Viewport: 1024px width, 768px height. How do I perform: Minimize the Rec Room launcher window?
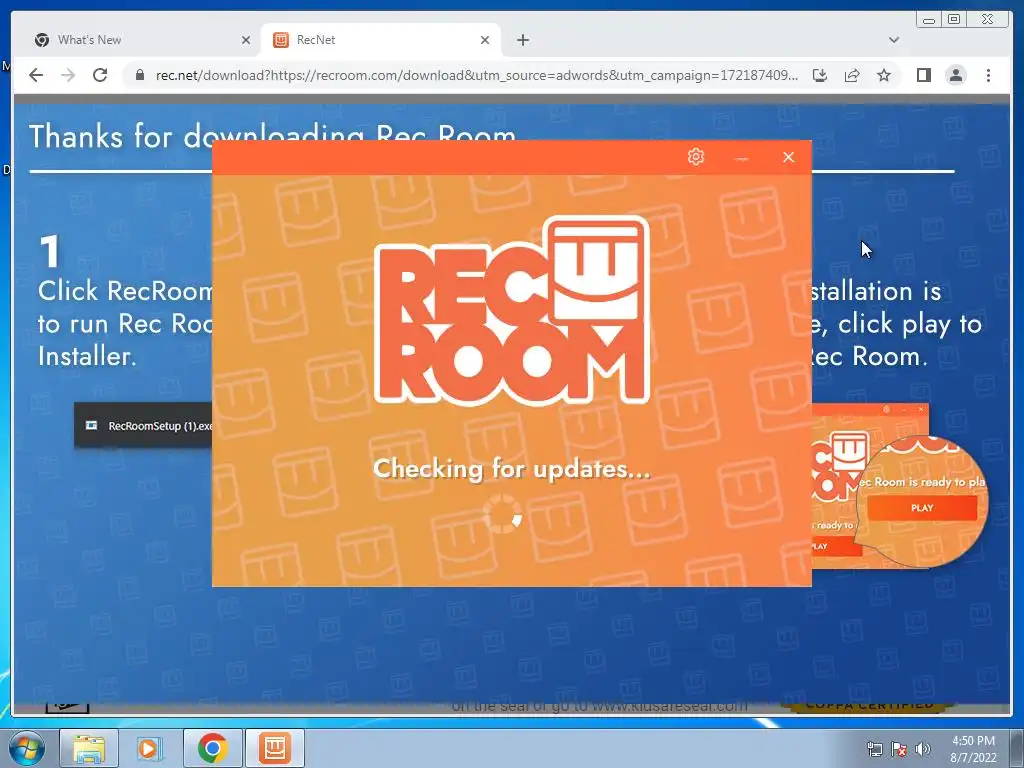(x=741, y=157)
